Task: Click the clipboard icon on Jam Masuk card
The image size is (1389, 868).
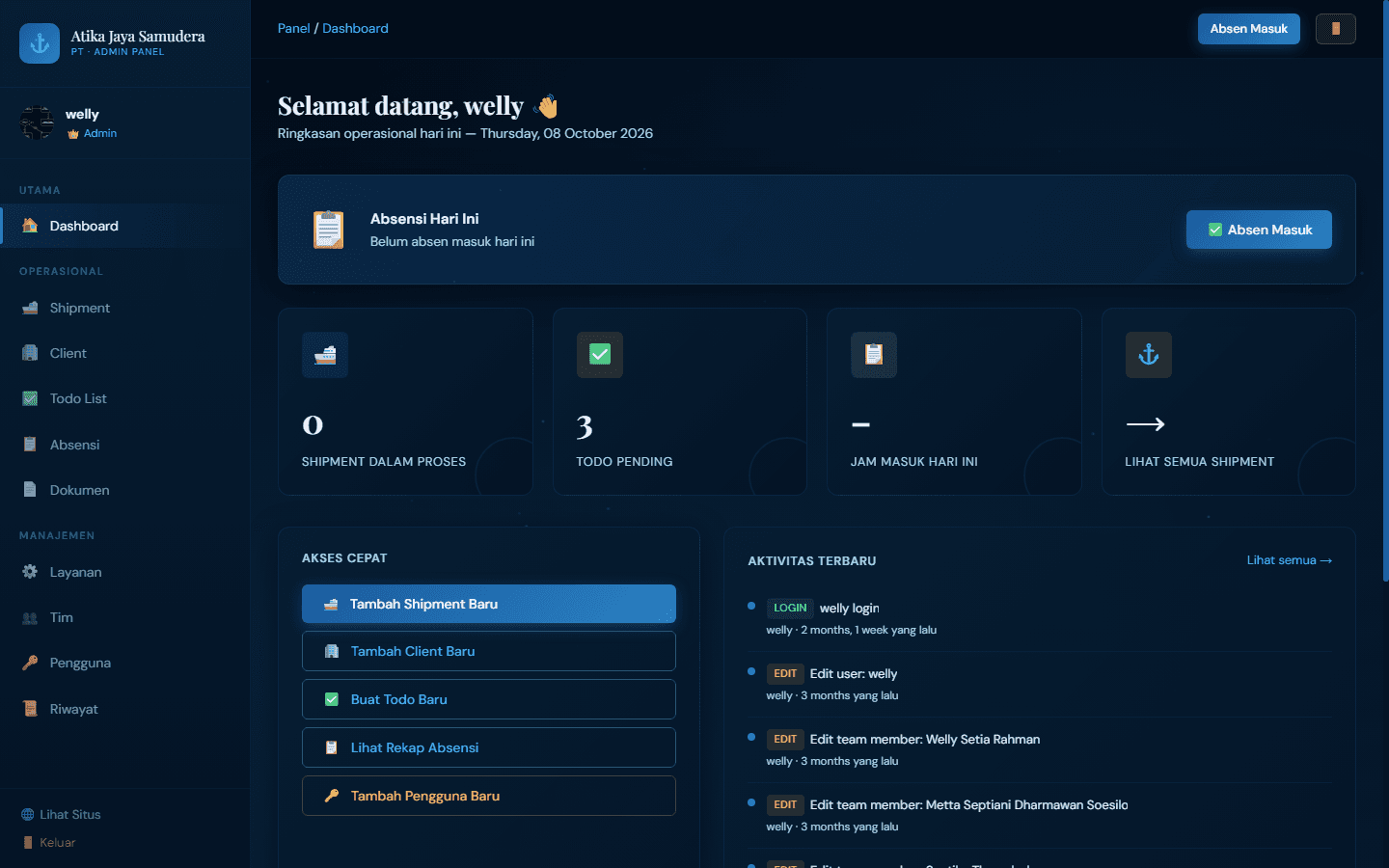Action: [x=874, y=355]
